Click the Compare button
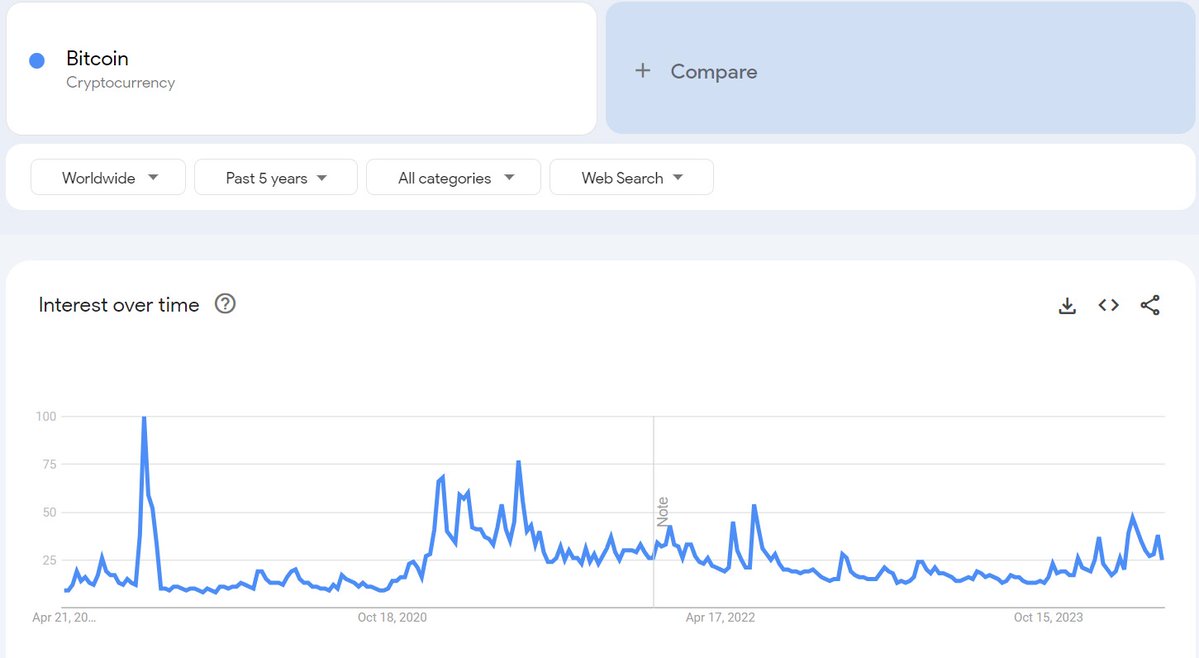Viewport: 1199px width, 658px height. coord(713,72)
